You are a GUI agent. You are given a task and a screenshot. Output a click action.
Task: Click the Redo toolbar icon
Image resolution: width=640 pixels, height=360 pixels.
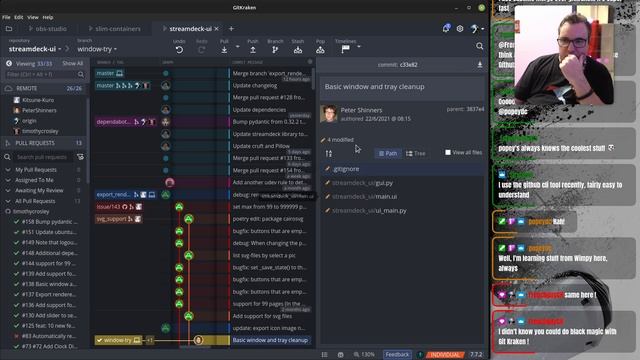(x=202, y=50)
